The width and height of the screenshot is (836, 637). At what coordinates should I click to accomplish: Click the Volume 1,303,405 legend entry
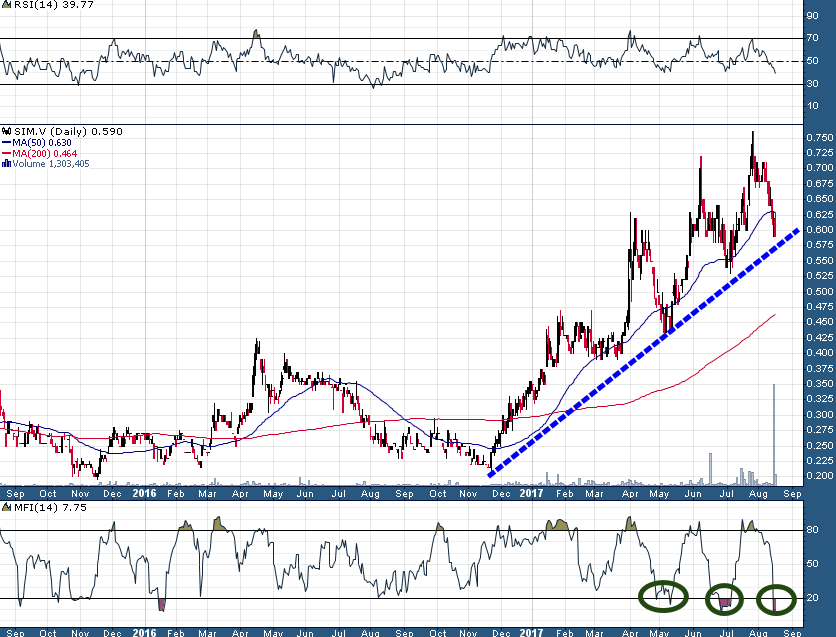coord(51,164)
